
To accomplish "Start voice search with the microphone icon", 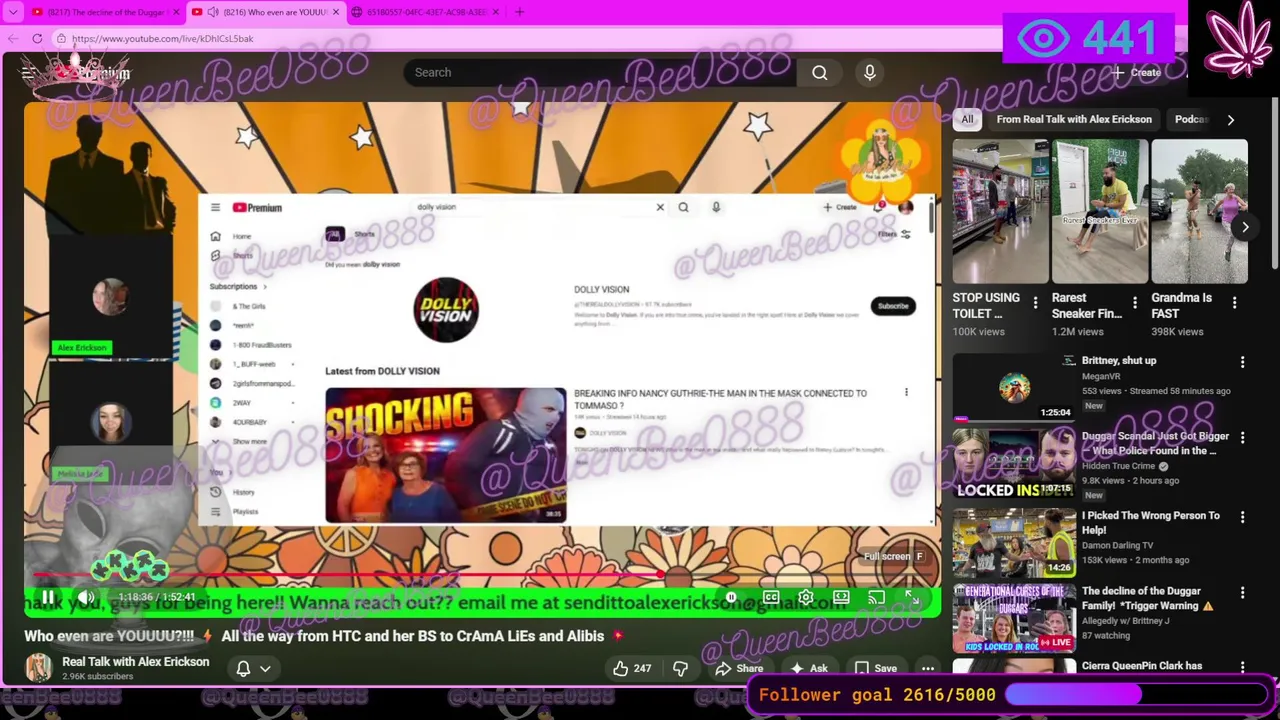I will [869, 72].
